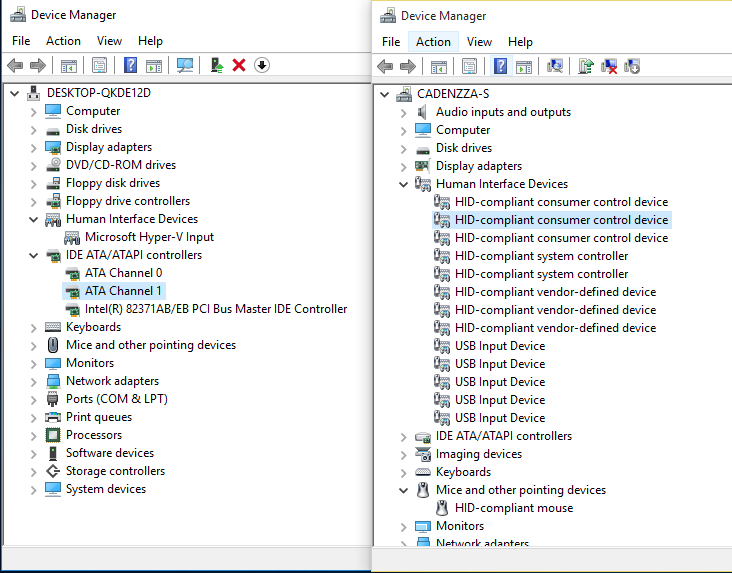
Task: Select Intel(R) 82371AB/EB PCI Bus Master IDE Controller
Action: point(216,309)
